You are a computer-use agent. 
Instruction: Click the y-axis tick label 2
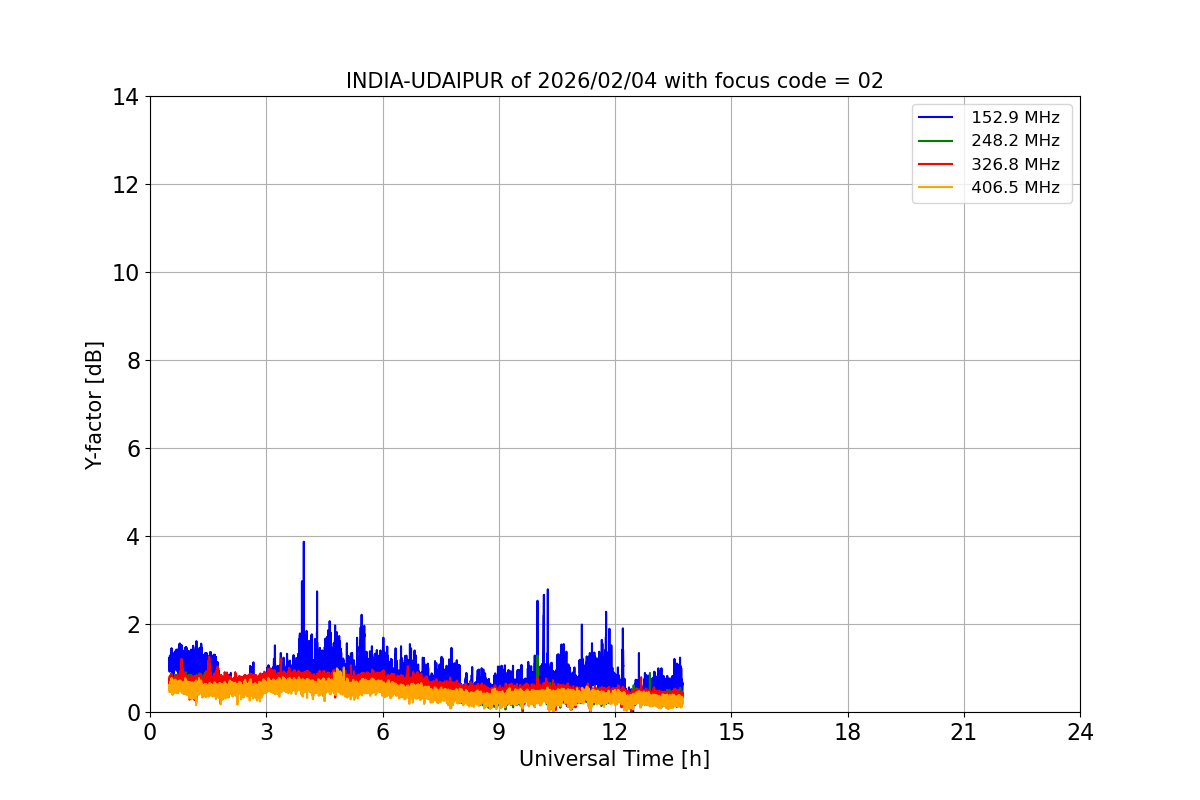pos(132,625)
